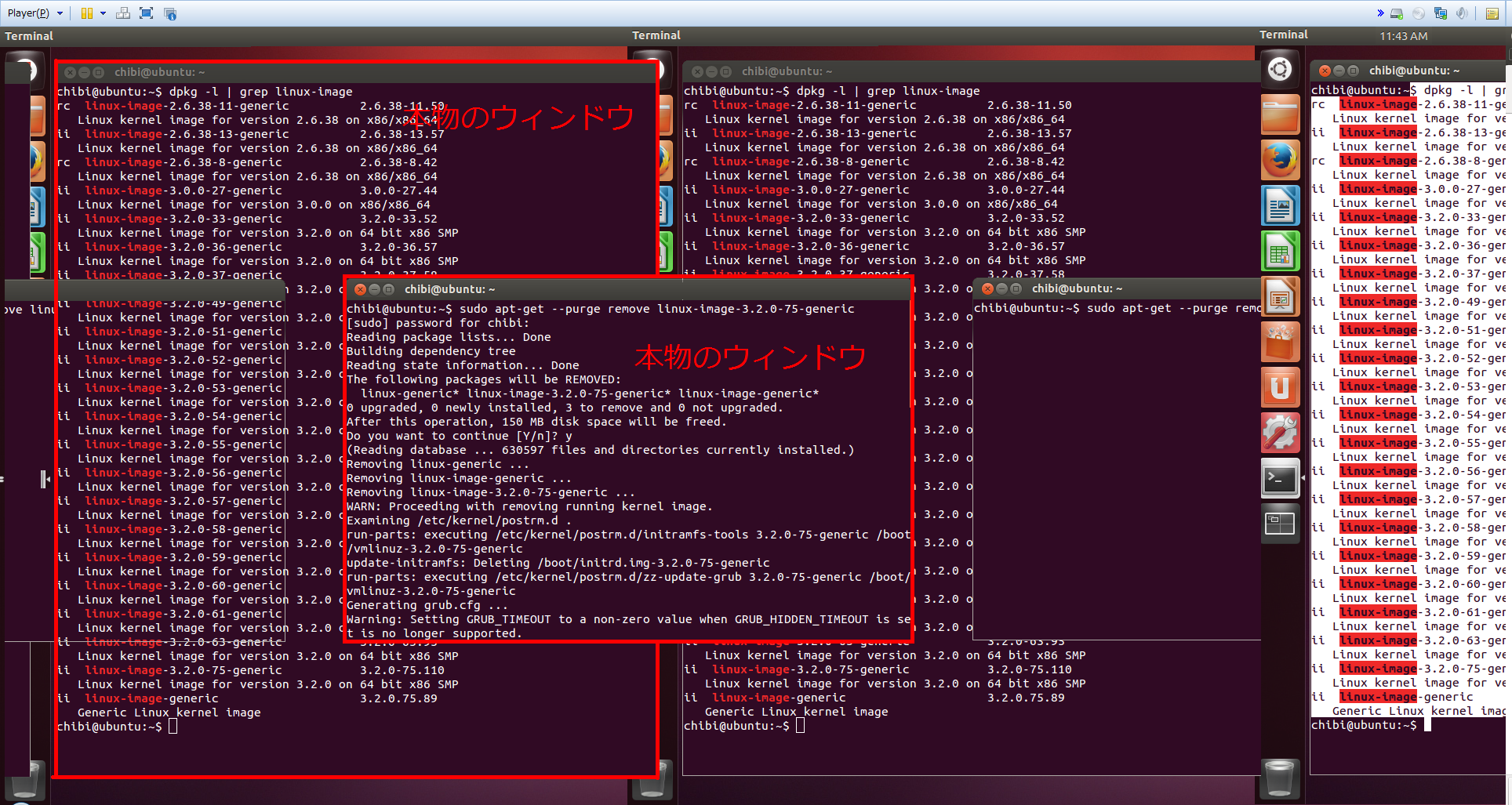Click the virtual network adapter icon
Image resolution: width=1512 pixels, height=805 pixels.
(1441, 13)
